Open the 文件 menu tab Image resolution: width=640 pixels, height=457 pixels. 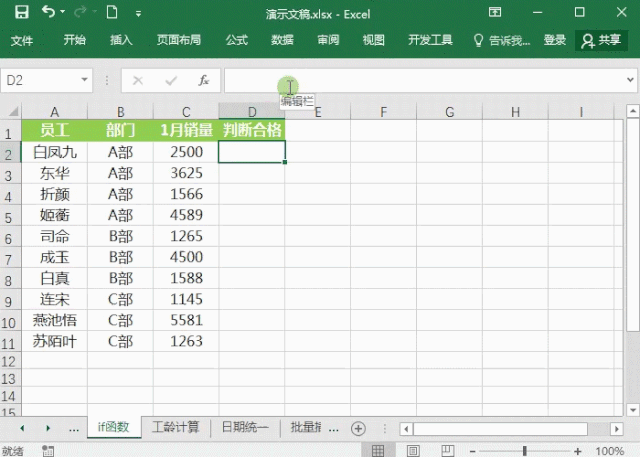click(x=22, y=40)
